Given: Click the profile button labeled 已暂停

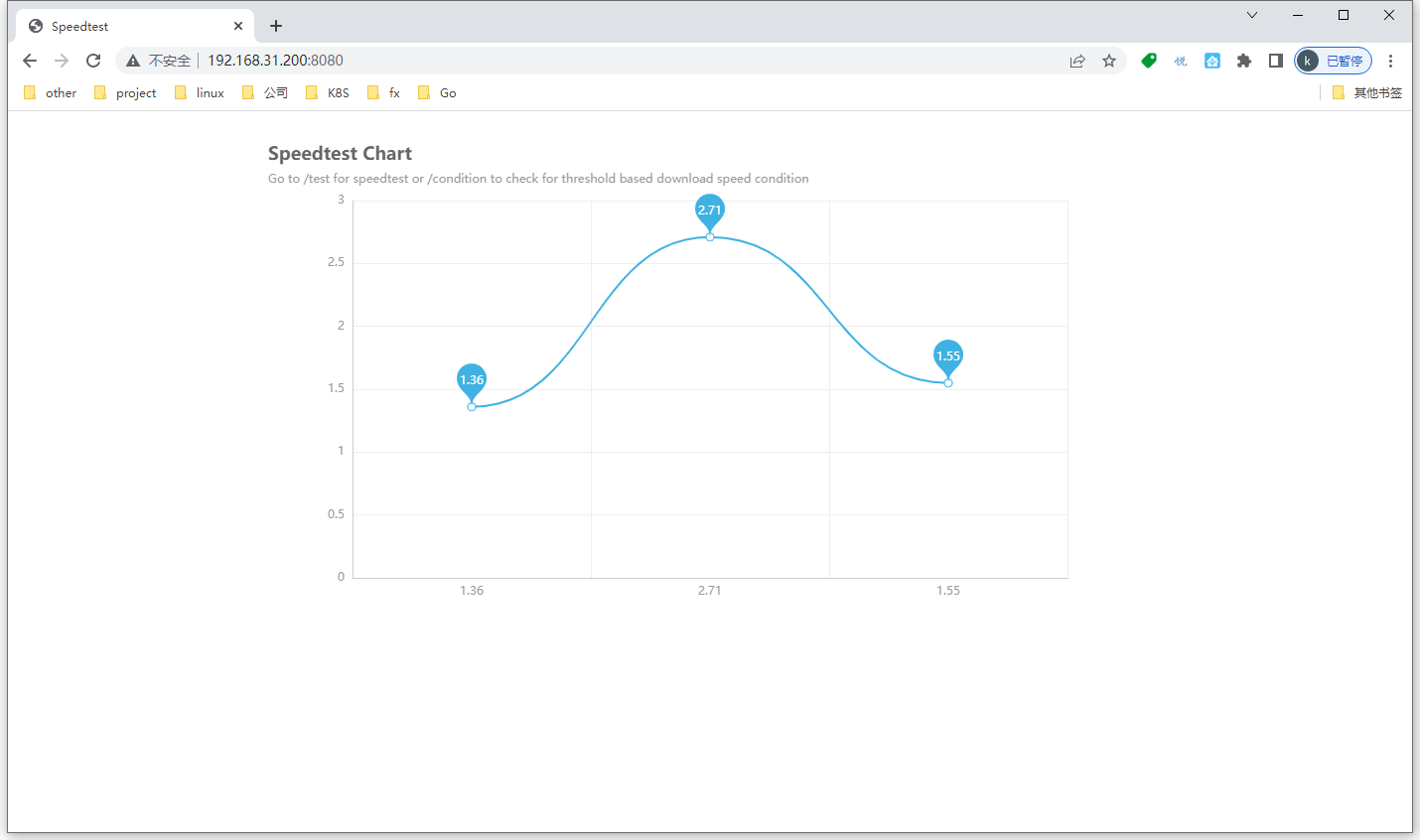Looking at the screenshot, I should tap(1333, 61).
